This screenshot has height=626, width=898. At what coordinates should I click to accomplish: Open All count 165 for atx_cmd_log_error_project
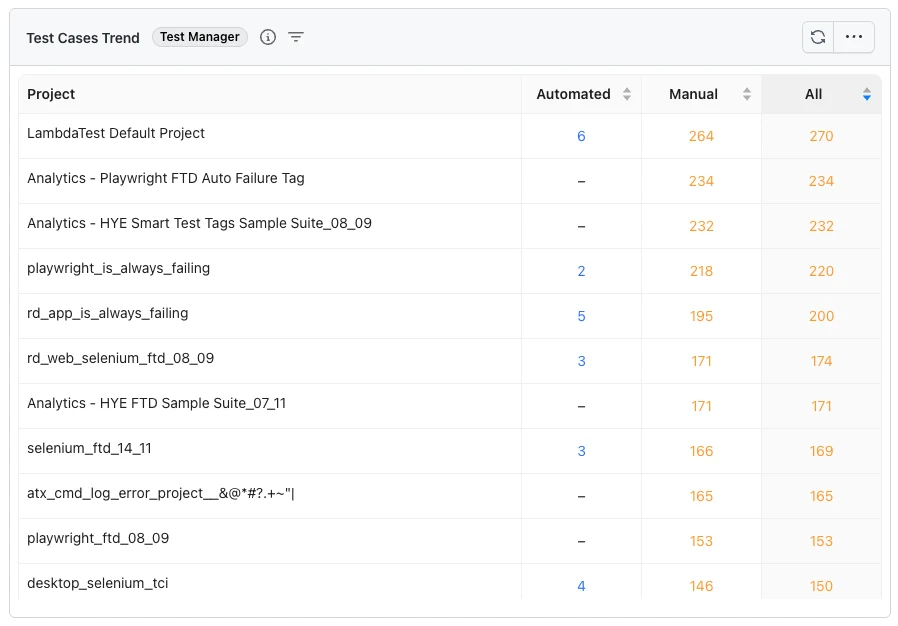[x=821, y=496]
